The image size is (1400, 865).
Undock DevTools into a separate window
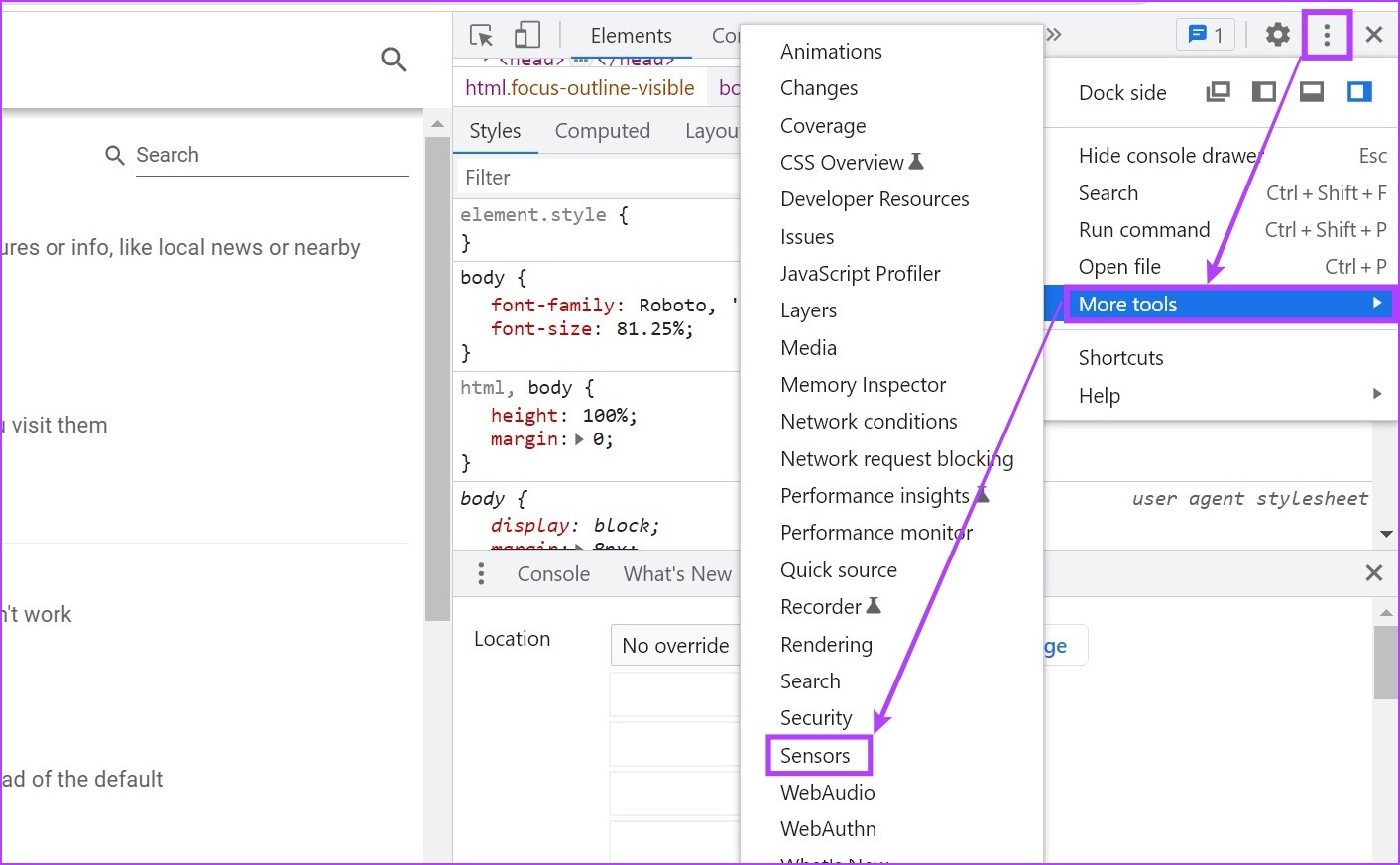(1218, 91)
